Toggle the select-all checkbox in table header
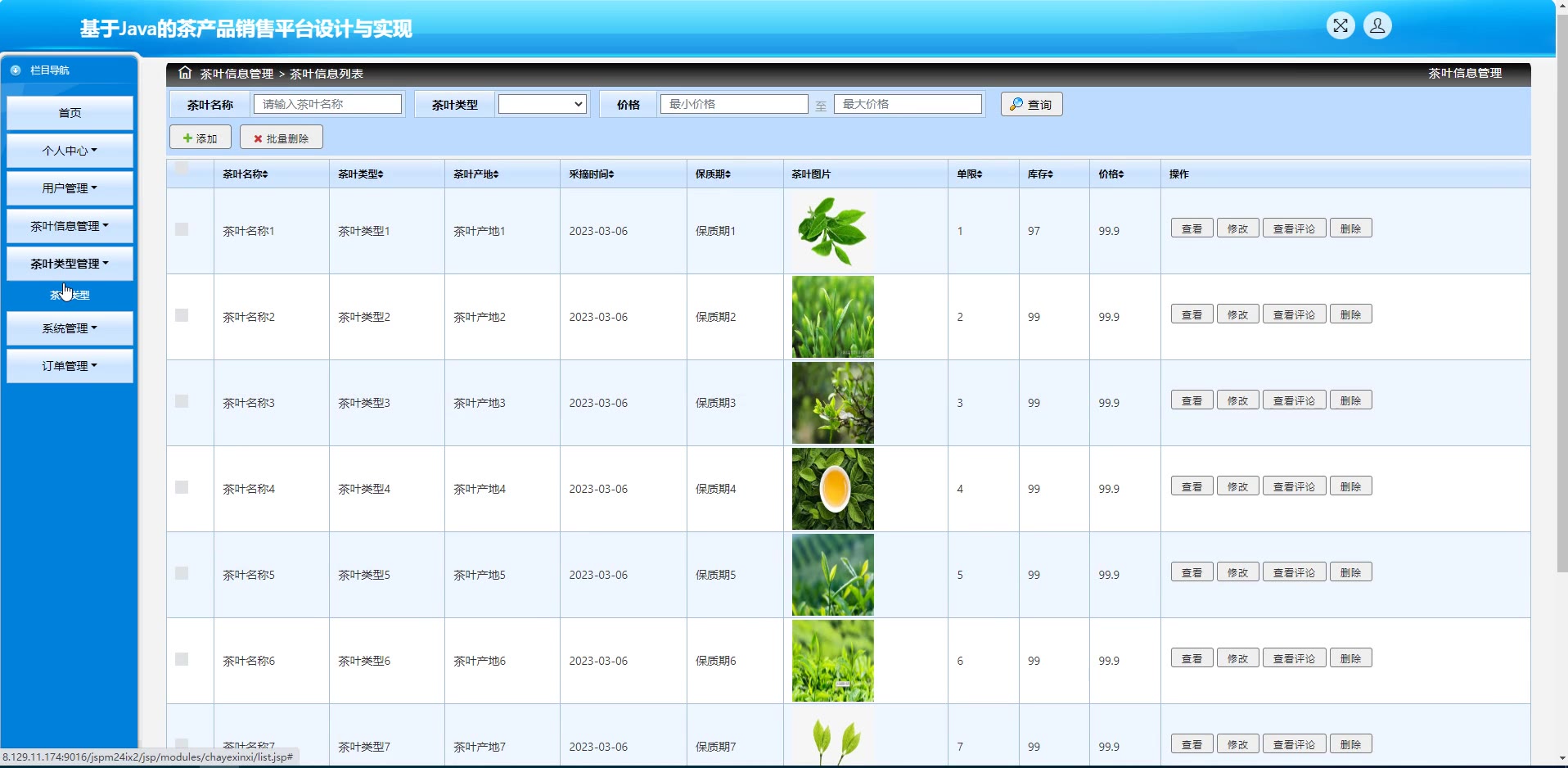The height and width of the screenshot is (768, 1568). click(182, 169)
